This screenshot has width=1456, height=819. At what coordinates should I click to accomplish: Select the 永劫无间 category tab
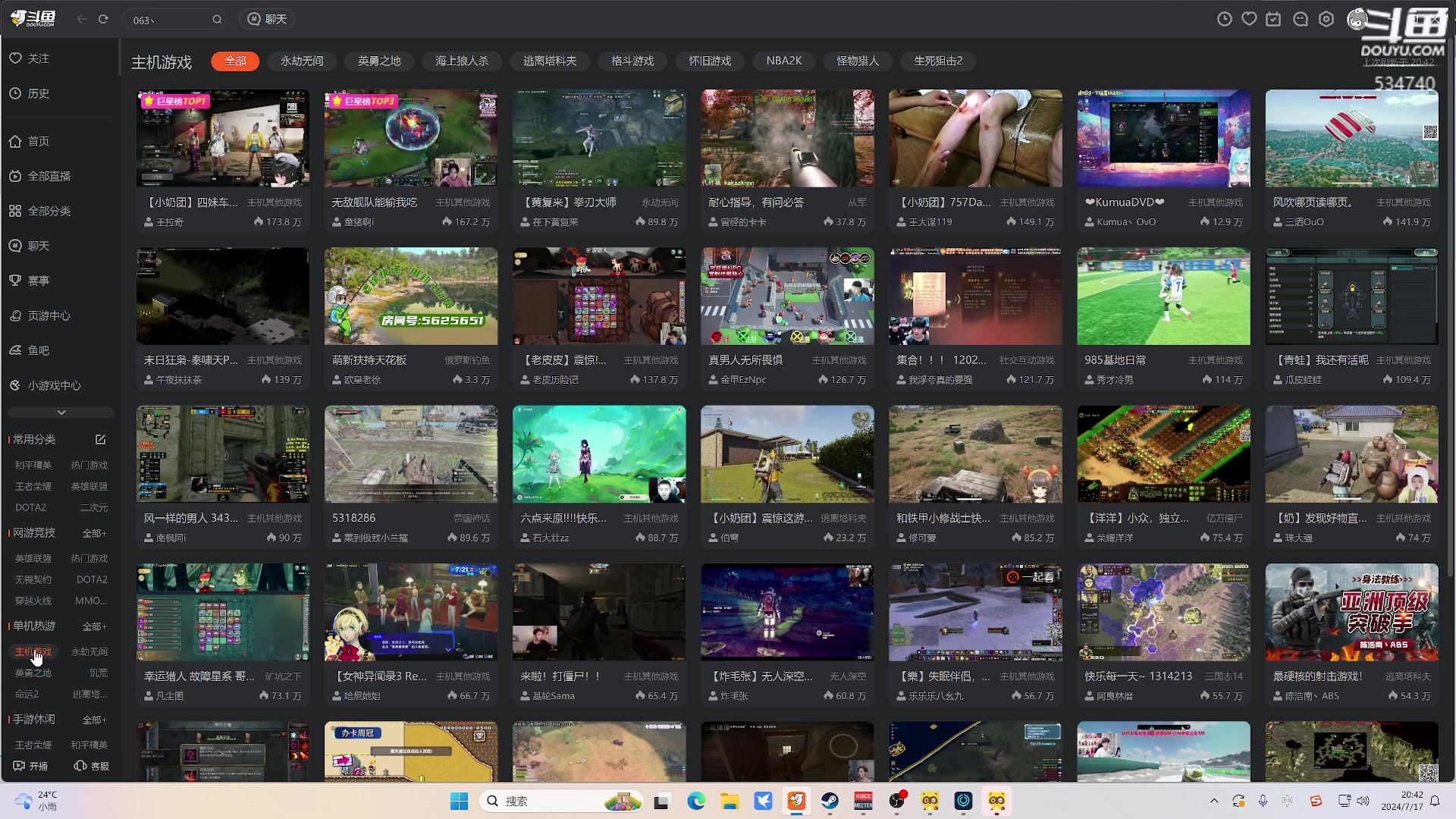(x=302, y=61)
